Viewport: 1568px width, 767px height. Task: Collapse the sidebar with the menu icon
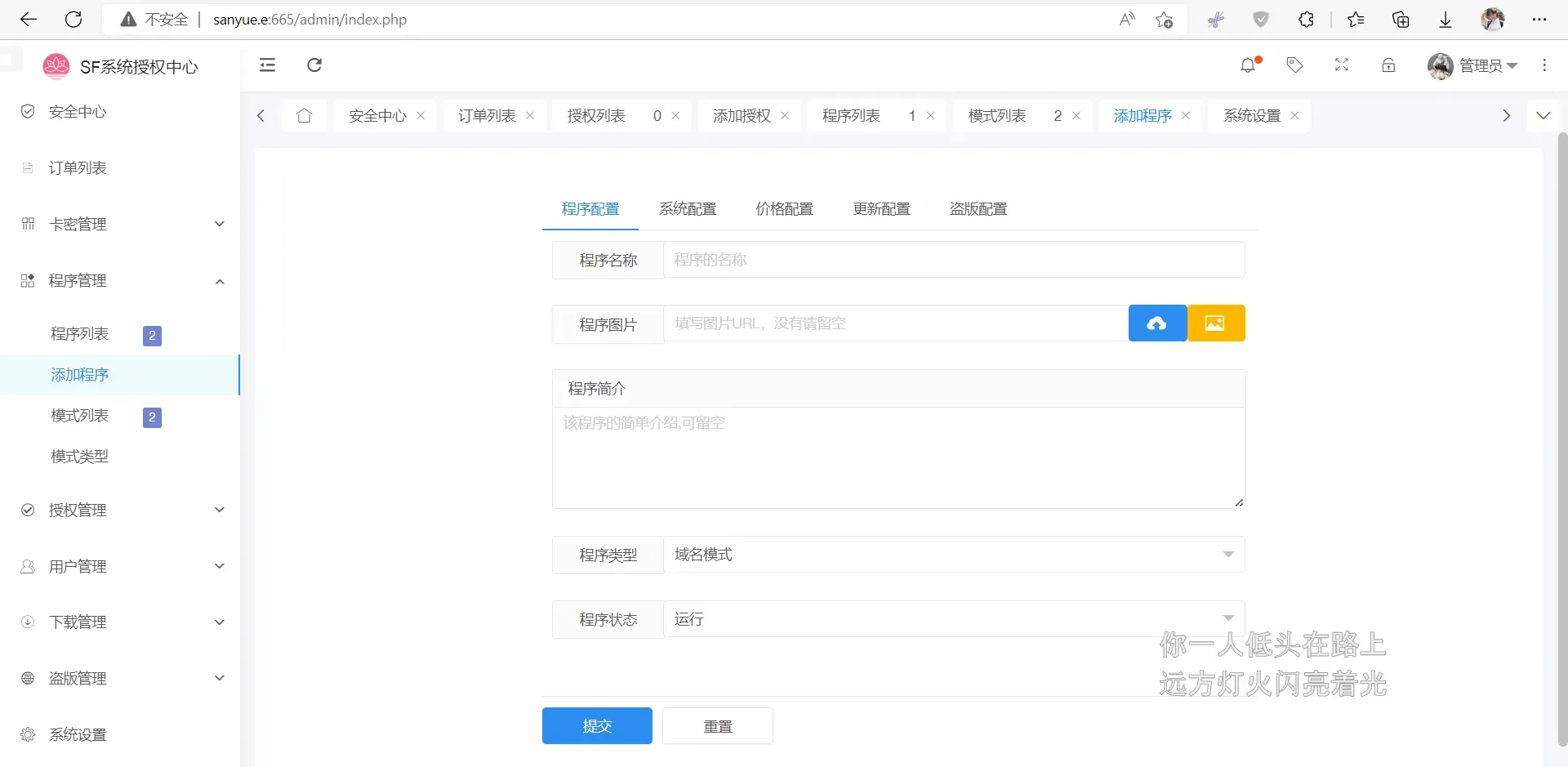tap(267, 65)
